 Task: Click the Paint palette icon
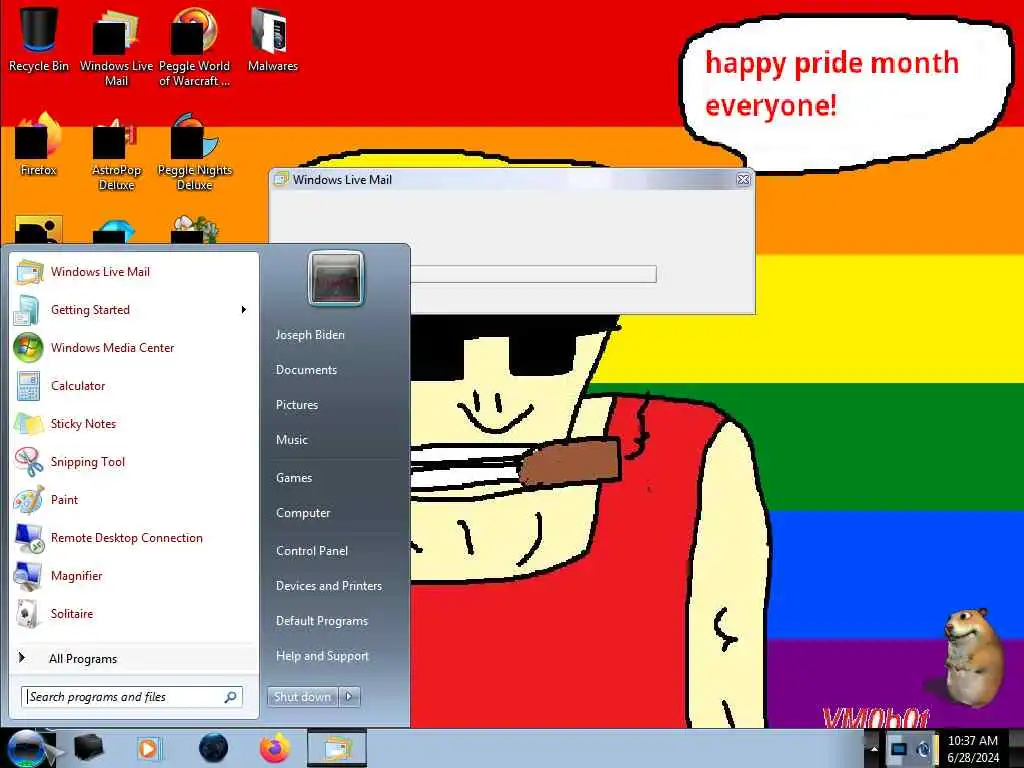pyautogui.click(x=29, y=500)
